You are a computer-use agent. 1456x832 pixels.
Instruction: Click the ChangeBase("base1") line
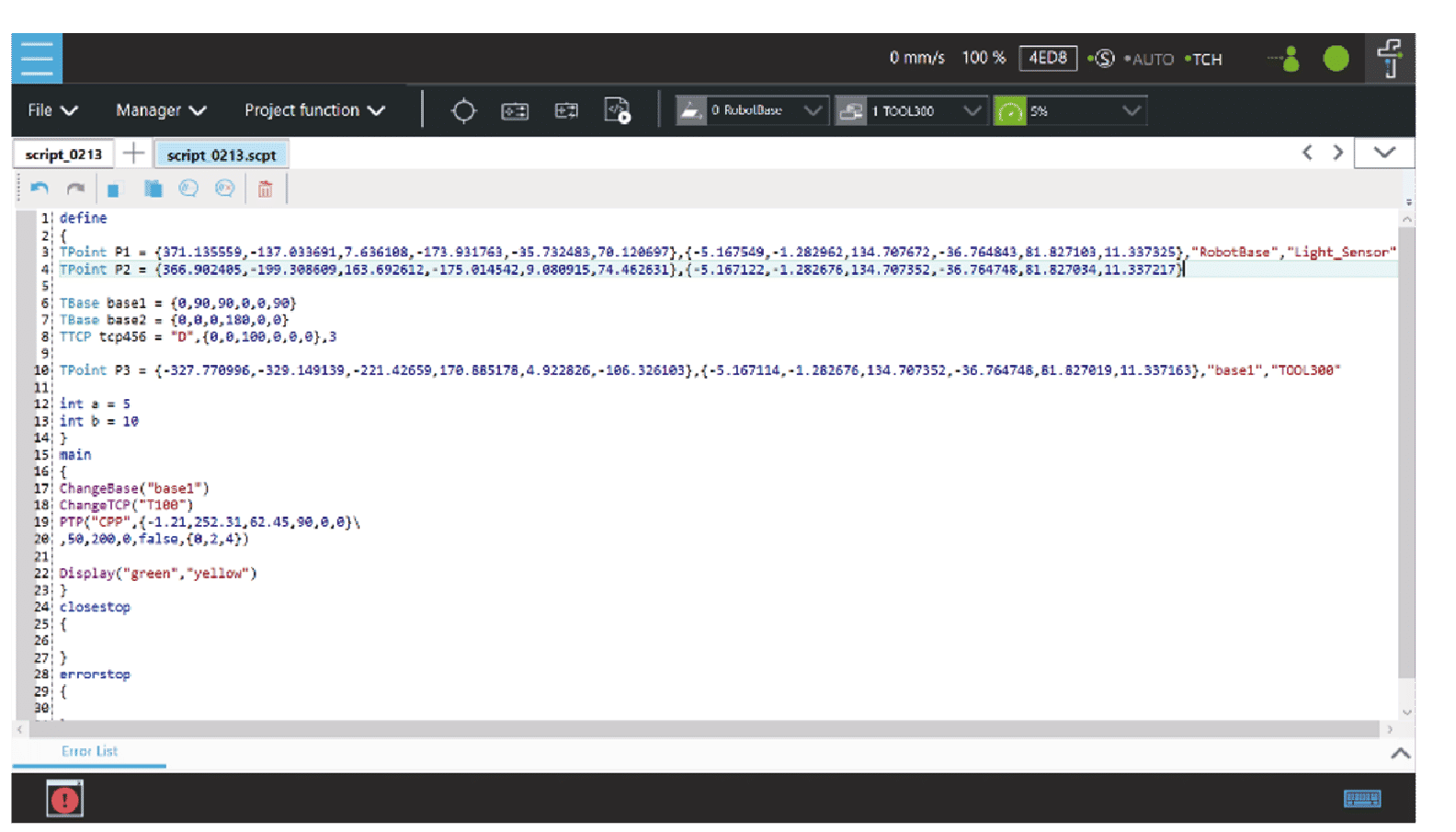[134, 488]
